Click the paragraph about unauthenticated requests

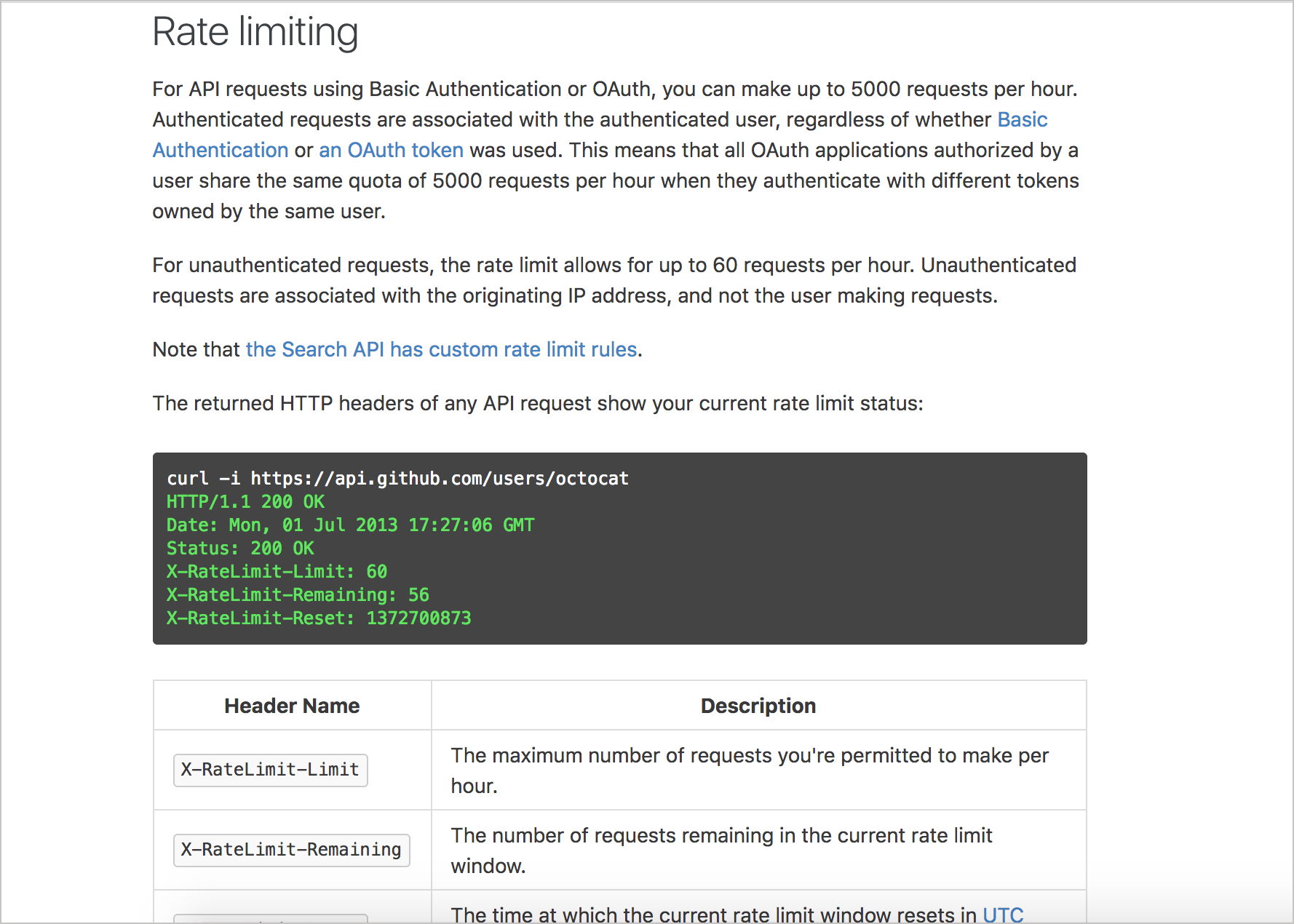click(x=614, y=280)
